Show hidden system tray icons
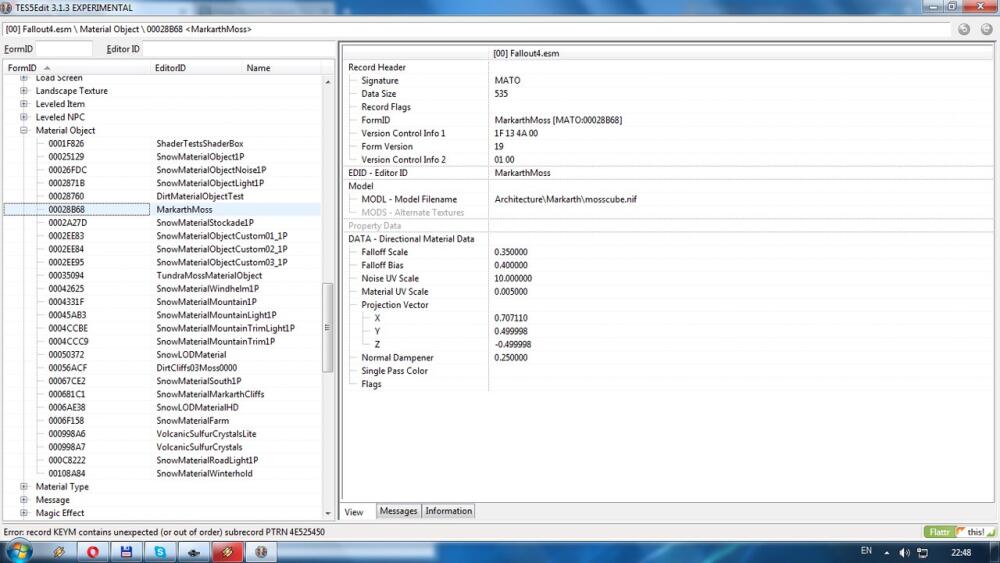The width and height of the screenshot is (1000, 563). tap(886, 552)
